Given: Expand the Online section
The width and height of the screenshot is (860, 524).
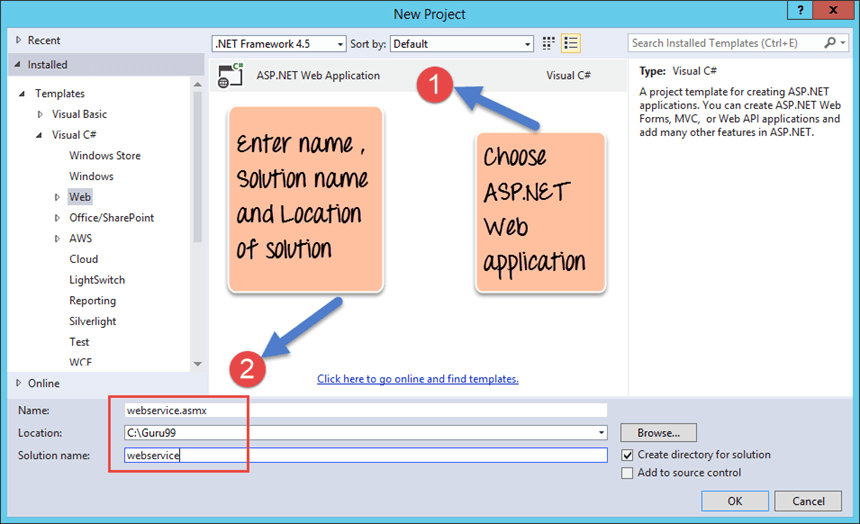Looking at the screenshot, I should coord(19,383).
